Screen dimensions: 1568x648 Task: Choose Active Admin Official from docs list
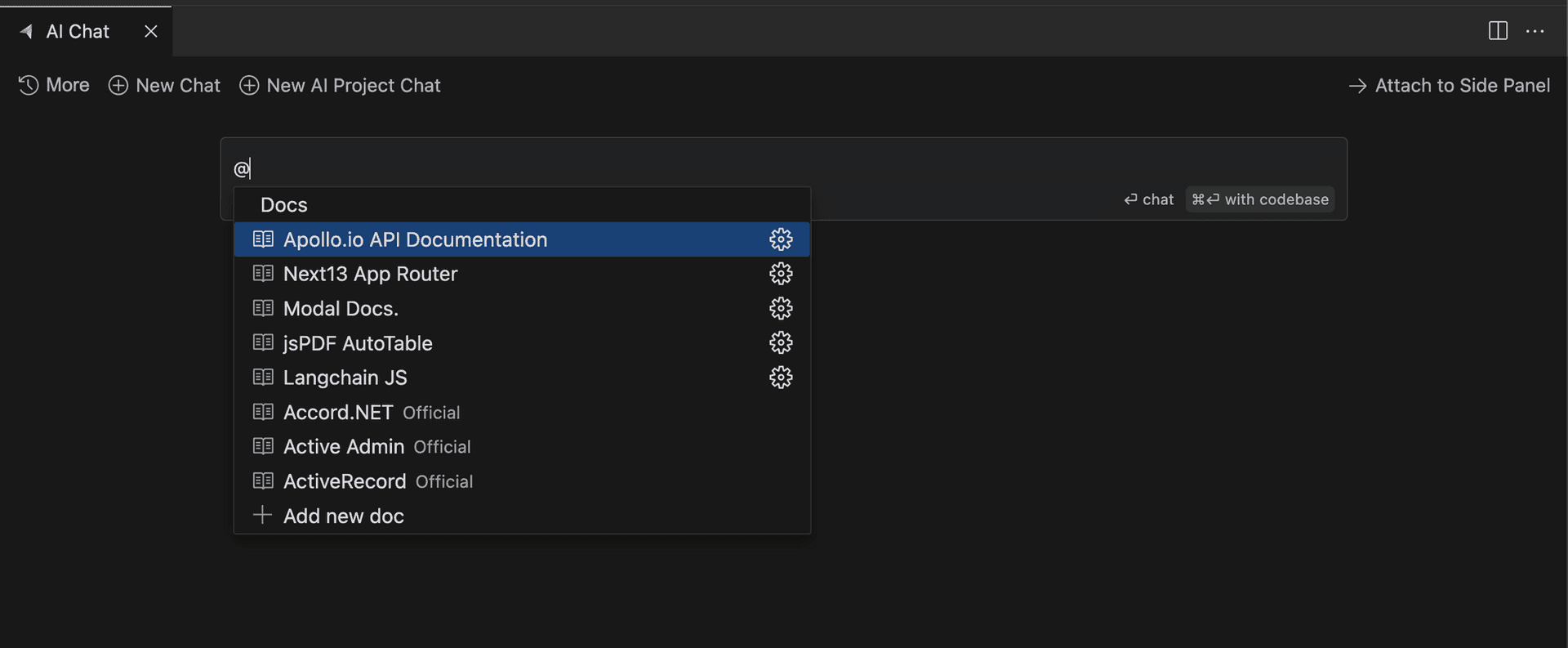[x=376, y=447]
